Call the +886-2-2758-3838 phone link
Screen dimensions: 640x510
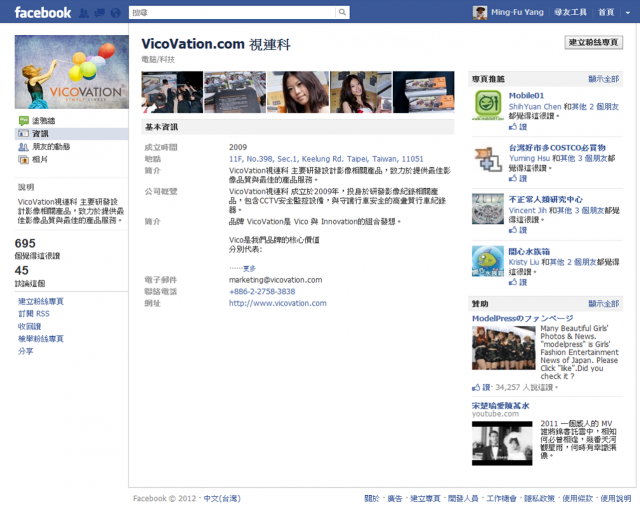(x=262, y=291)
